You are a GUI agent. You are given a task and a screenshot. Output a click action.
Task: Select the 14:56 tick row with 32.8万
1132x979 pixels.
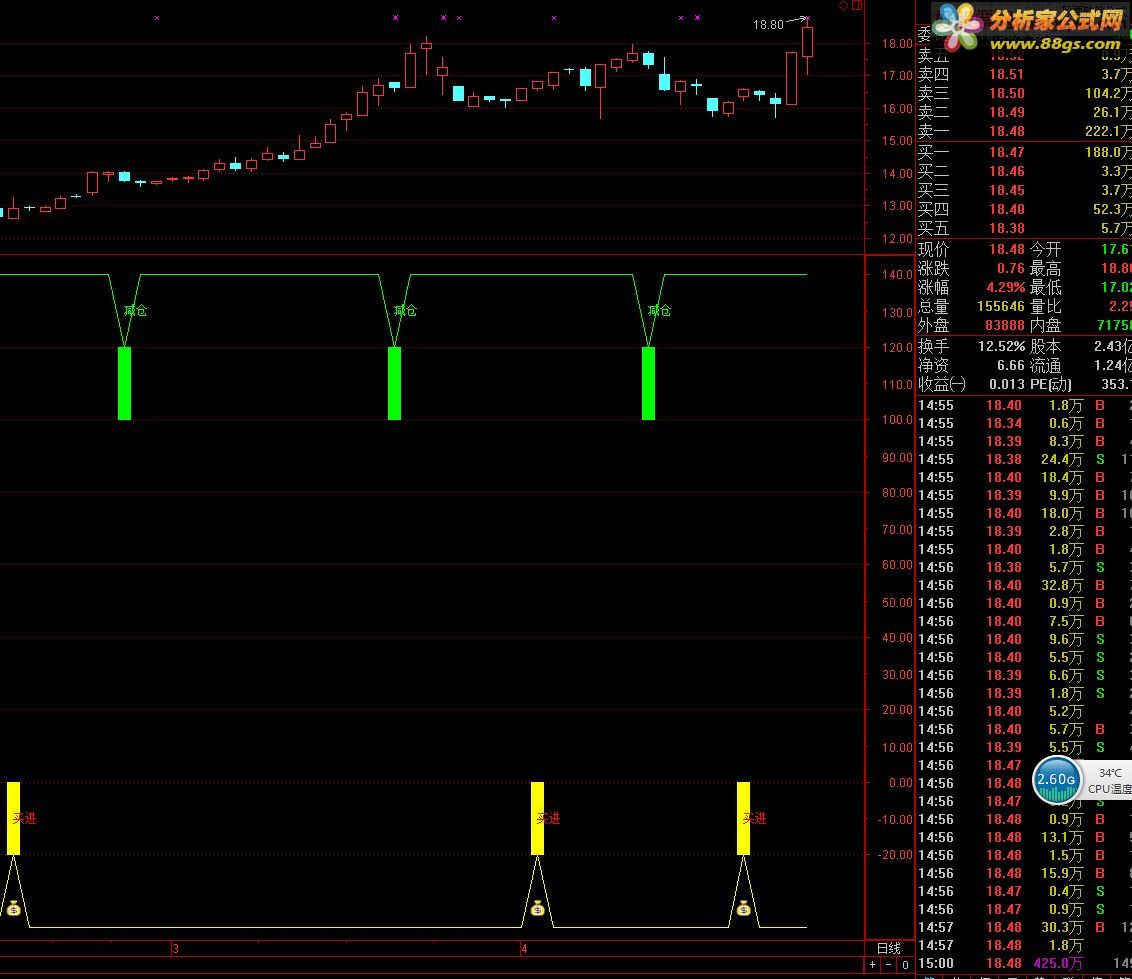pos(1024,585)
